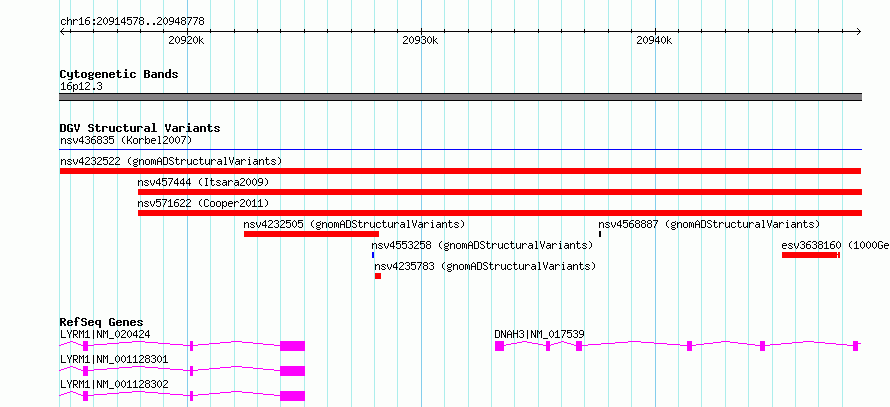Click the 20930k ruler tick label
The width and height of the screenshot is (890, 407).
tap(421, 40)
